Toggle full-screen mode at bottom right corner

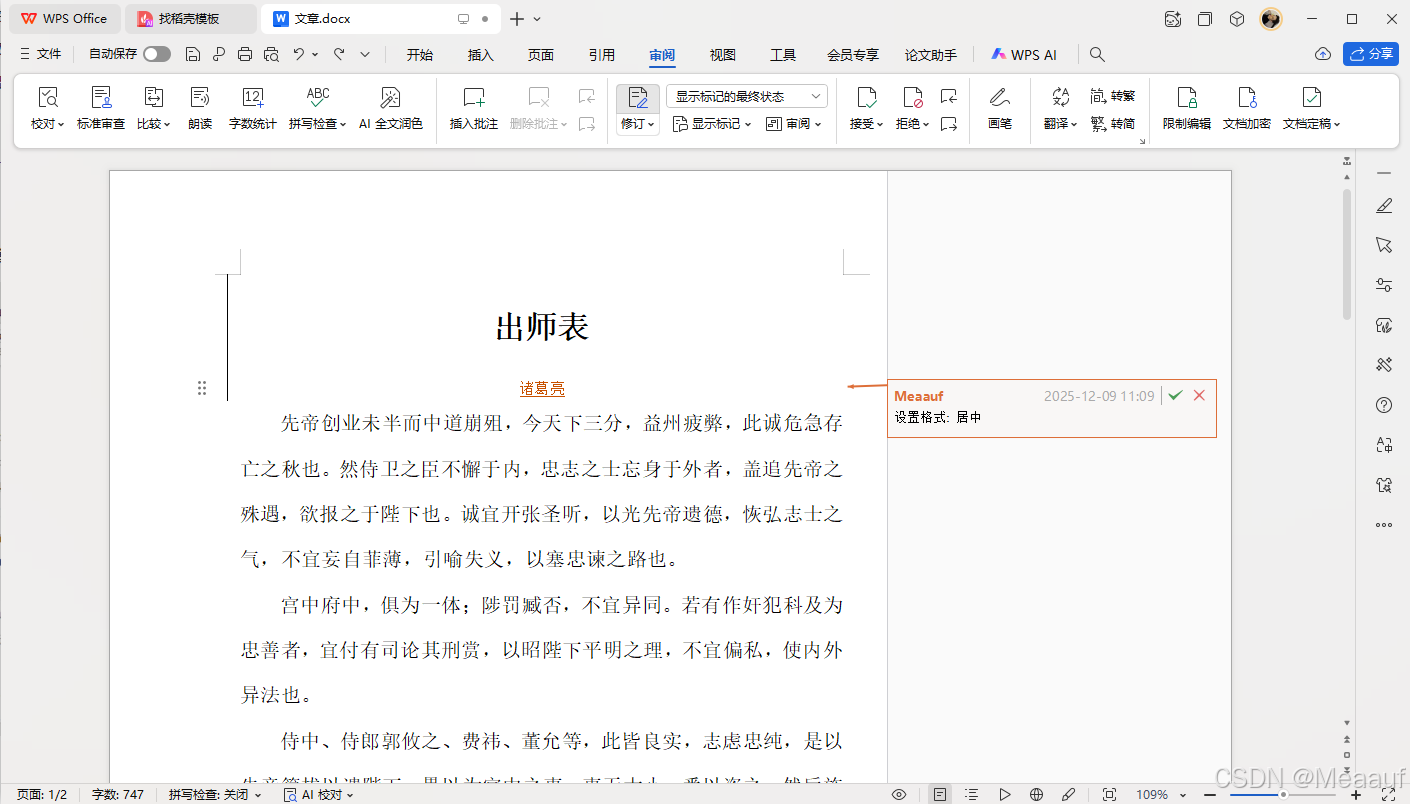pos(1387,794)
